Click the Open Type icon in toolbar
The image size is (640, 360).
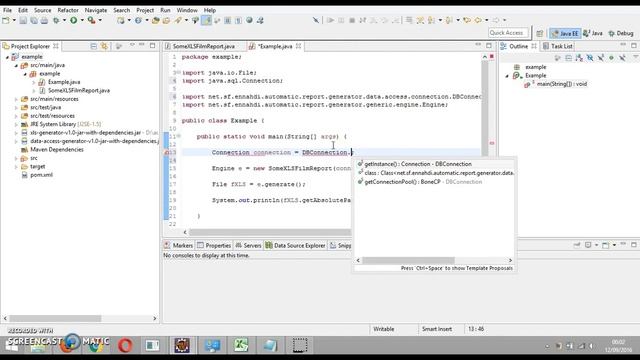155,20
